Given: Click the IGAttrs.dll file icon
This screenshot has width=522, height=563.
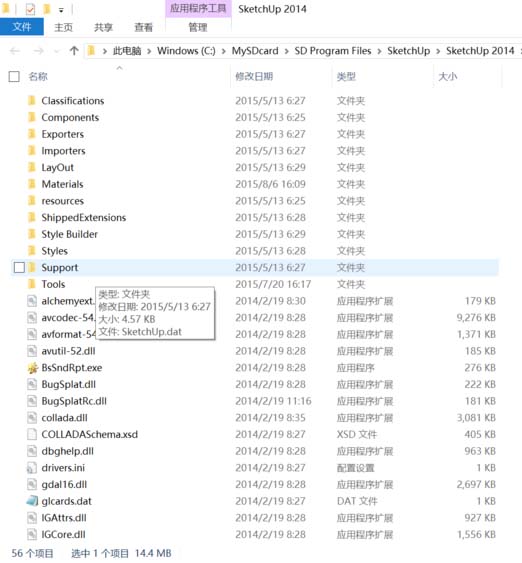Looking at the screenshot, I should coord(32,518).
